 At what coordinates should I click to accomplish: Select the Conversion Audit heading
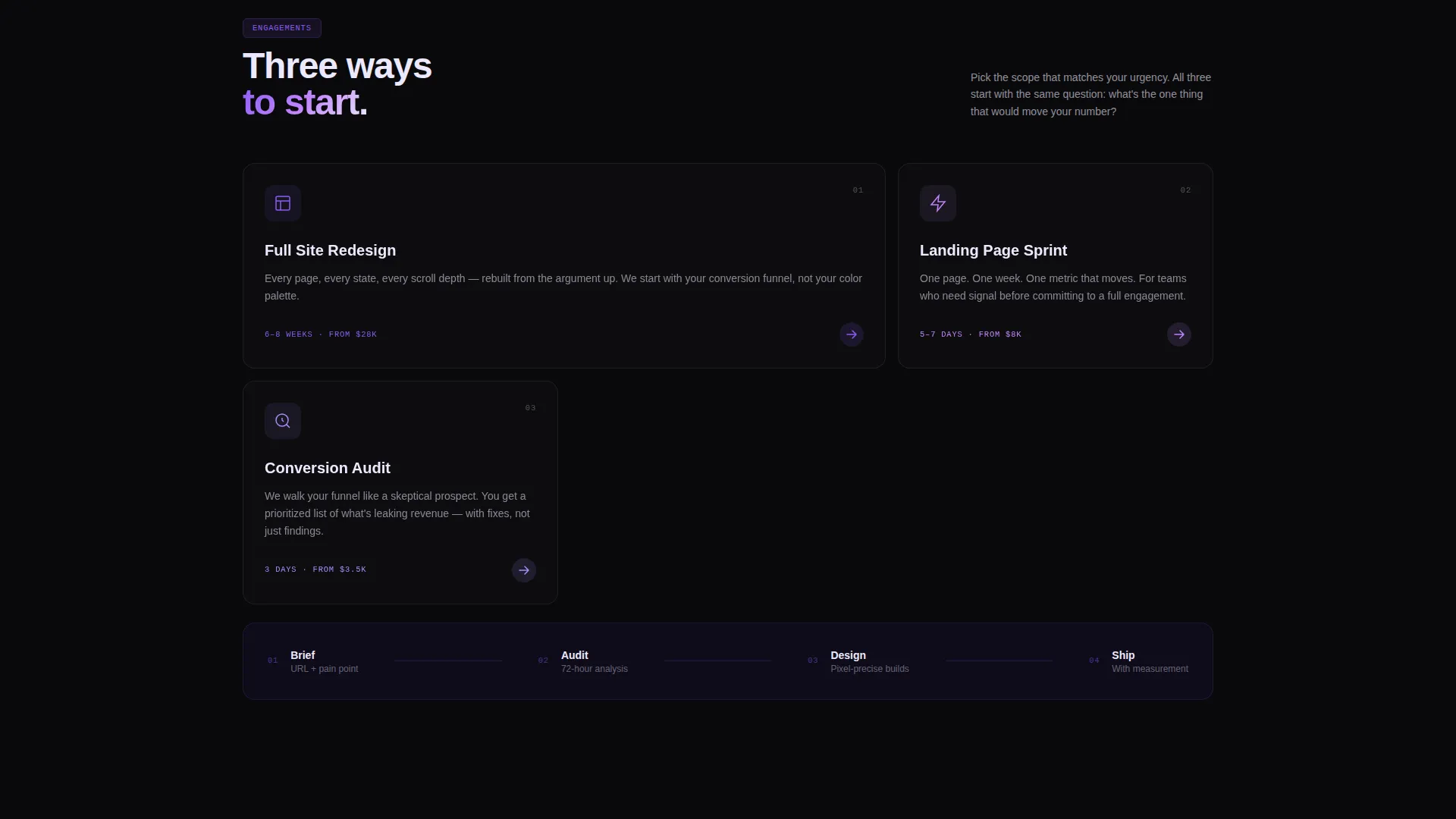pyautogui.click(x=328, y=468)
